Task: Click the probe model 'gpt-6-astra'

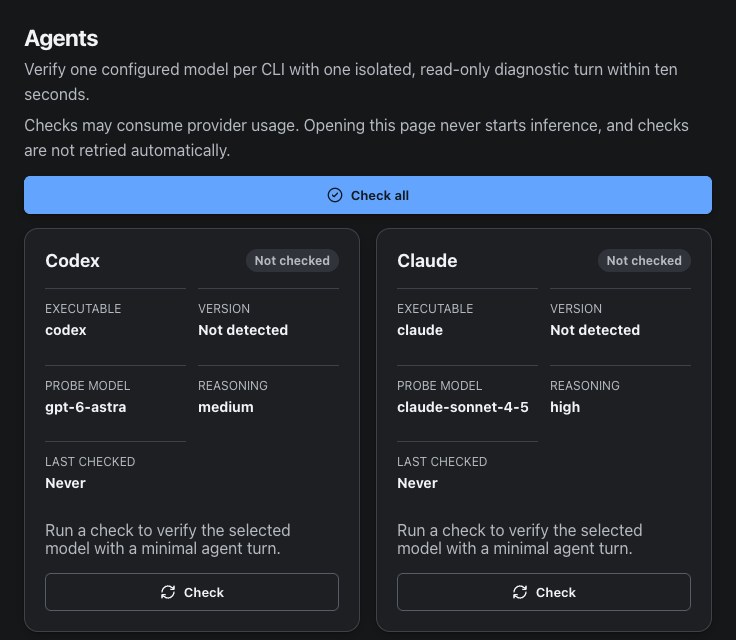Action: tap(86, 407)
